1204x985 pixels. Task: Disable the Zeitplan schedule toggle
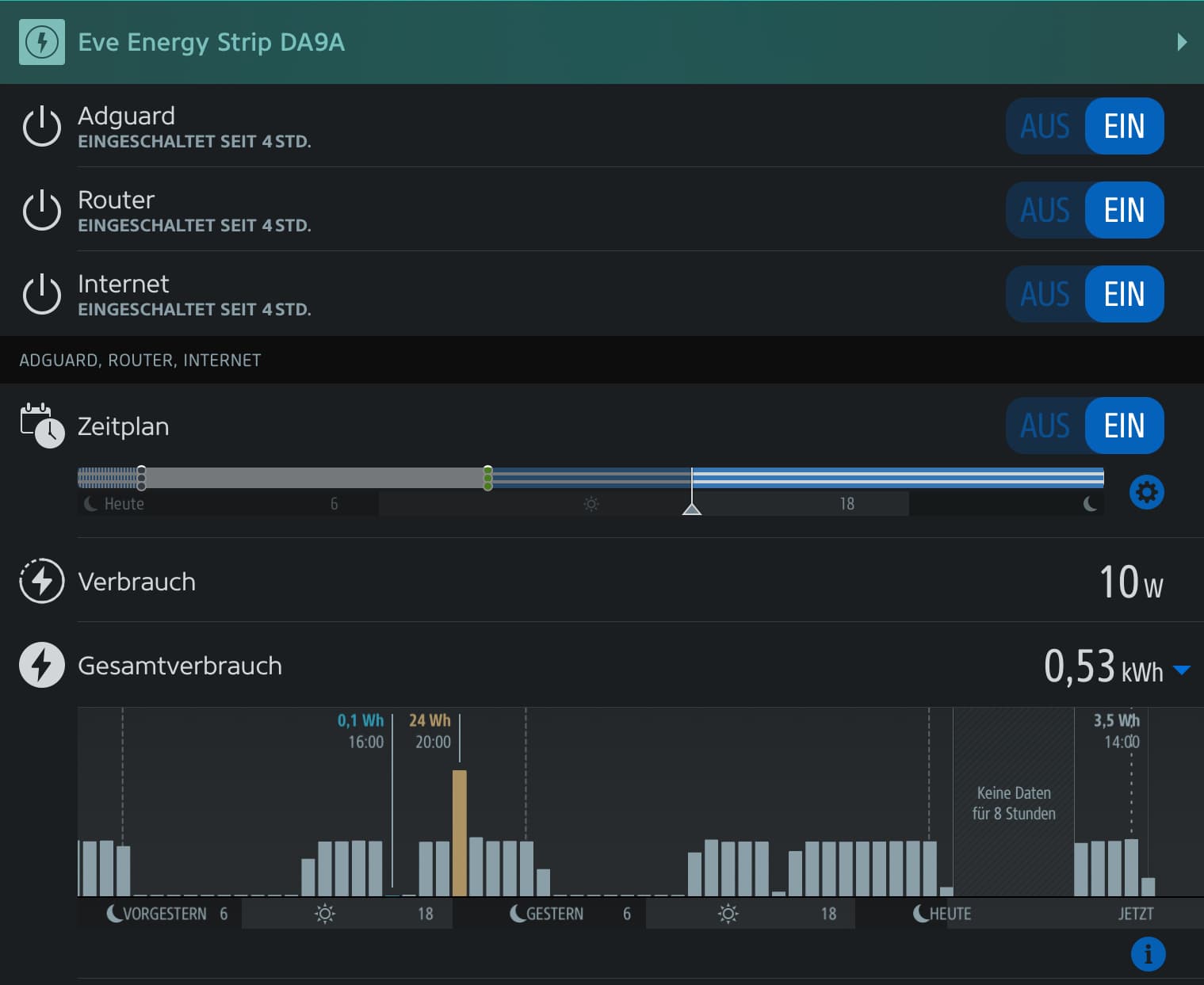[1045, 426]
